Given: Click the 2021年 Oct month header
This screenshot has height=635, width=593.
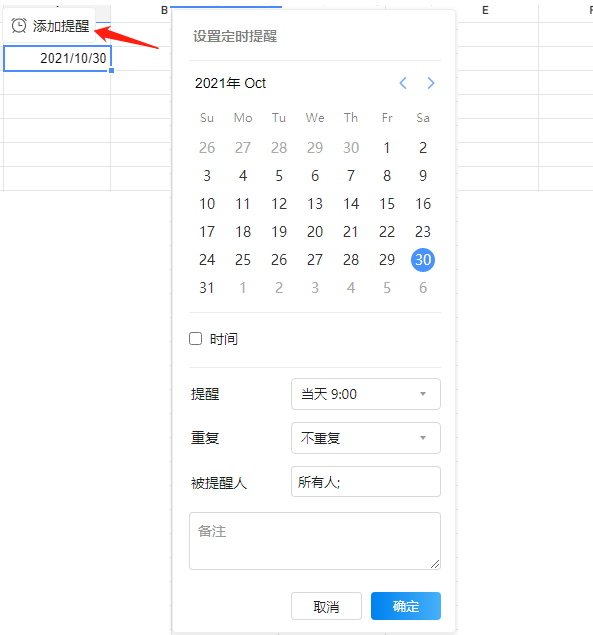Looking at the screenshot, I should pyautogui.click(x=230, y=83).
